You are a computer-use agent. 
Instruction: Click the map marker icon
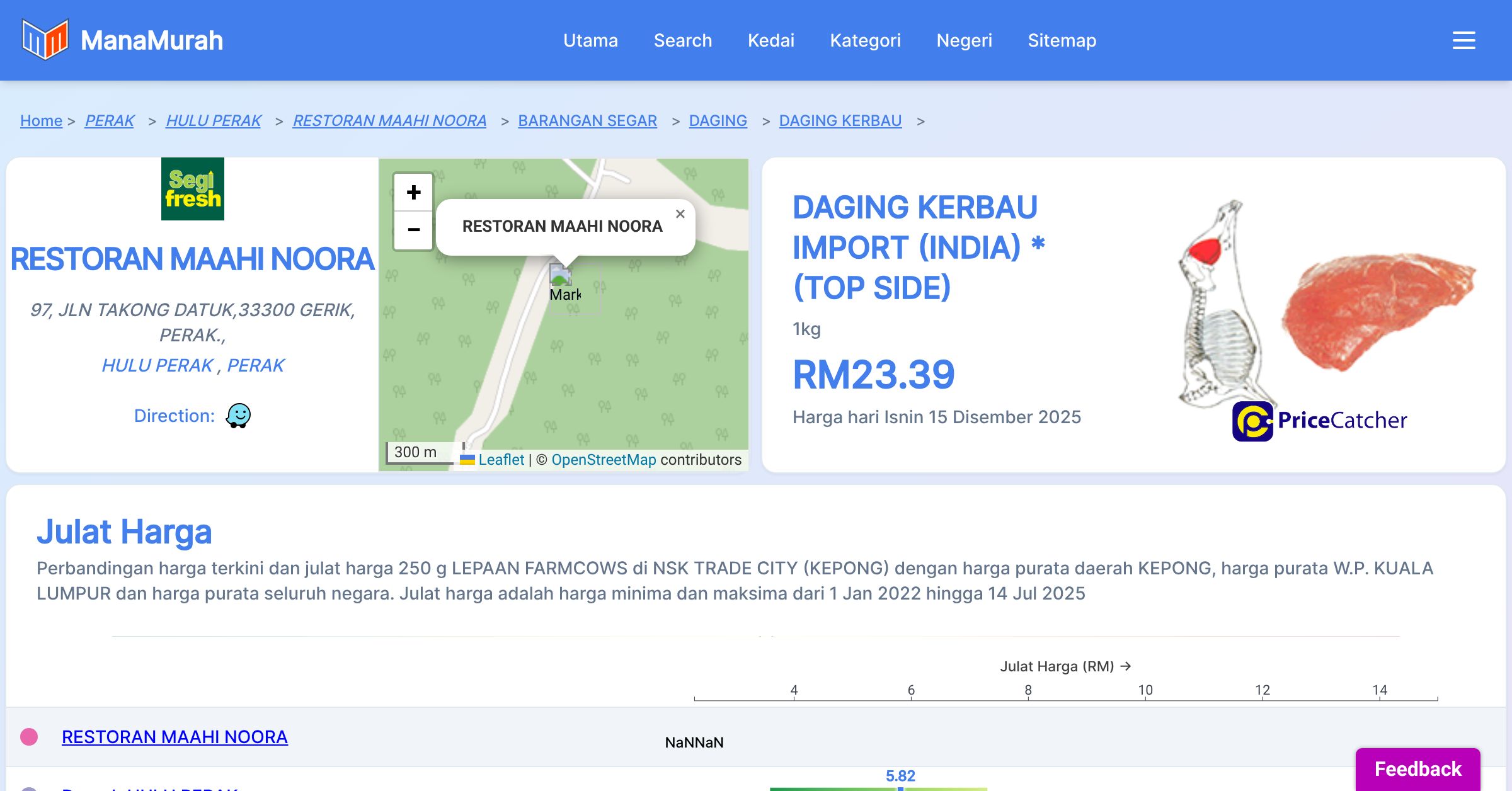click(x=560, y=275)
